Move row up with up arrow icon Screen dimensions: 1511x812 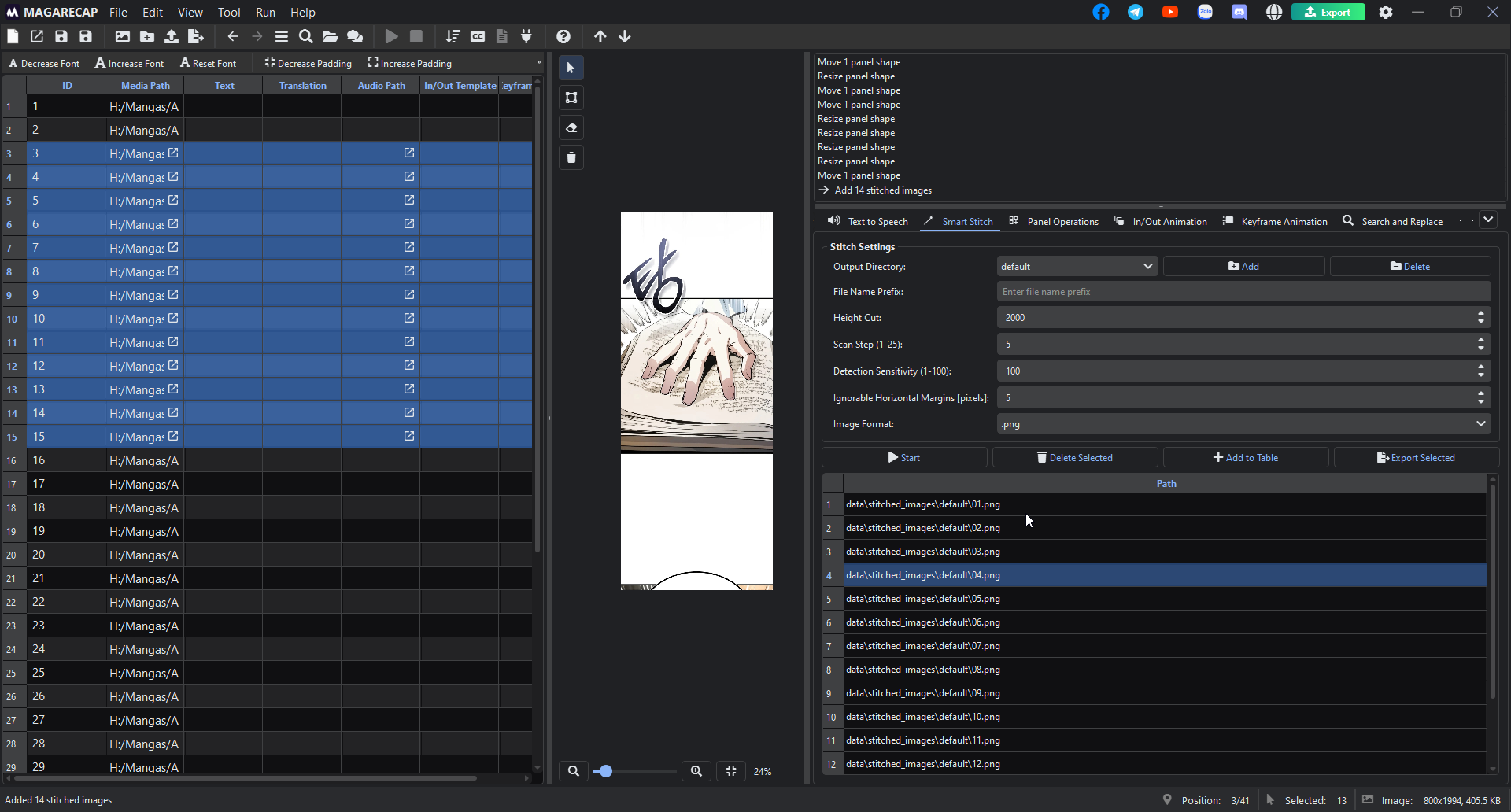point(600,36)
